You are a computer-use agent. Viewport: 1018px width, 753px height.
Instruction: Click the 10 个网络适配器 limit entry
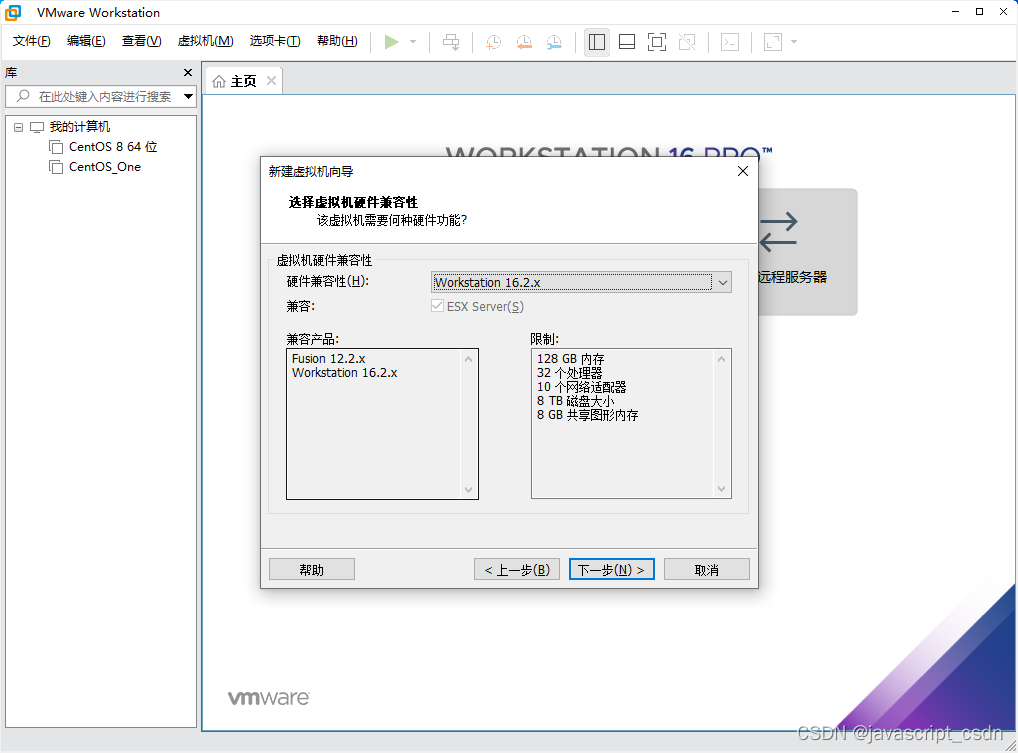click(x=581, y=387)
